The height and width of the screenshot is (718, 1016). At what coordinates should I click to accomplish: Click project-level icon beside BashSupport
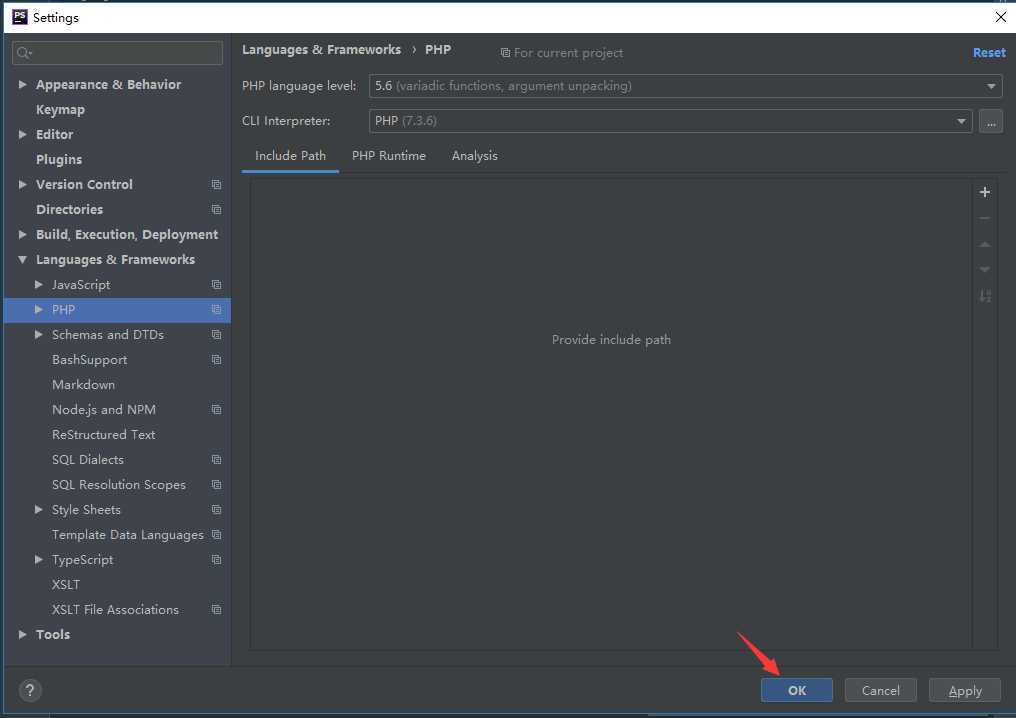(216, 360)
